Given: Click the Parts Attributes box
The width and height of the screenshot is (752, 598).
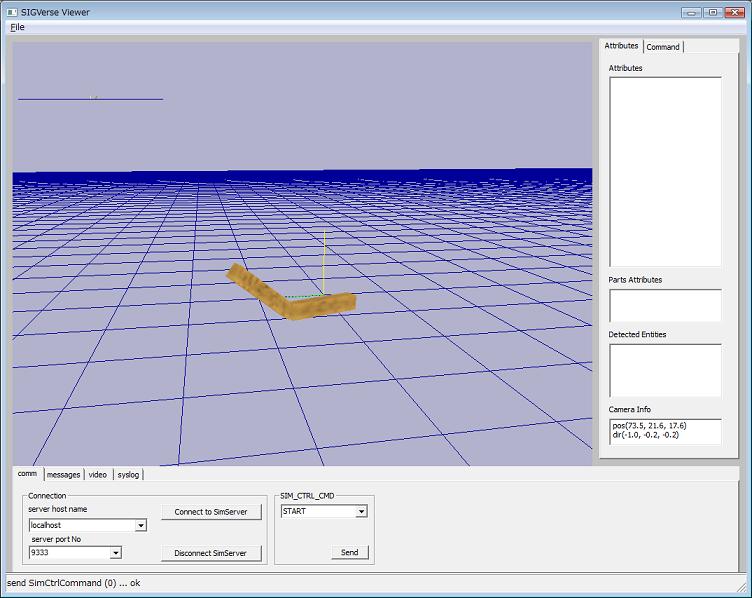Looking at the screenshot, I should tap(665, 305).
